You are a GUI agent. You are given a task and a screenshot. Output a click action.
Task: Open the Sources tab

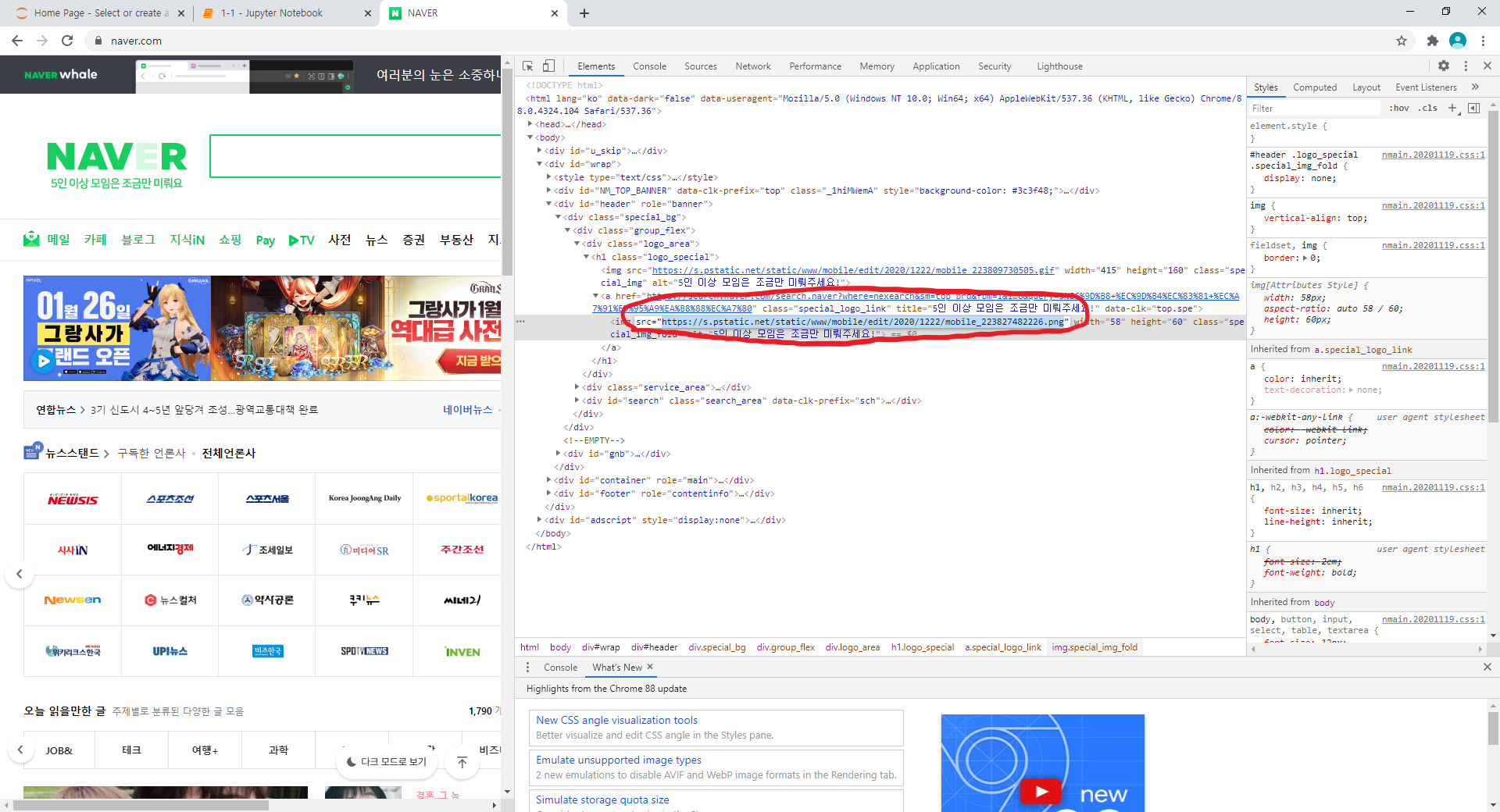[701, 66]
